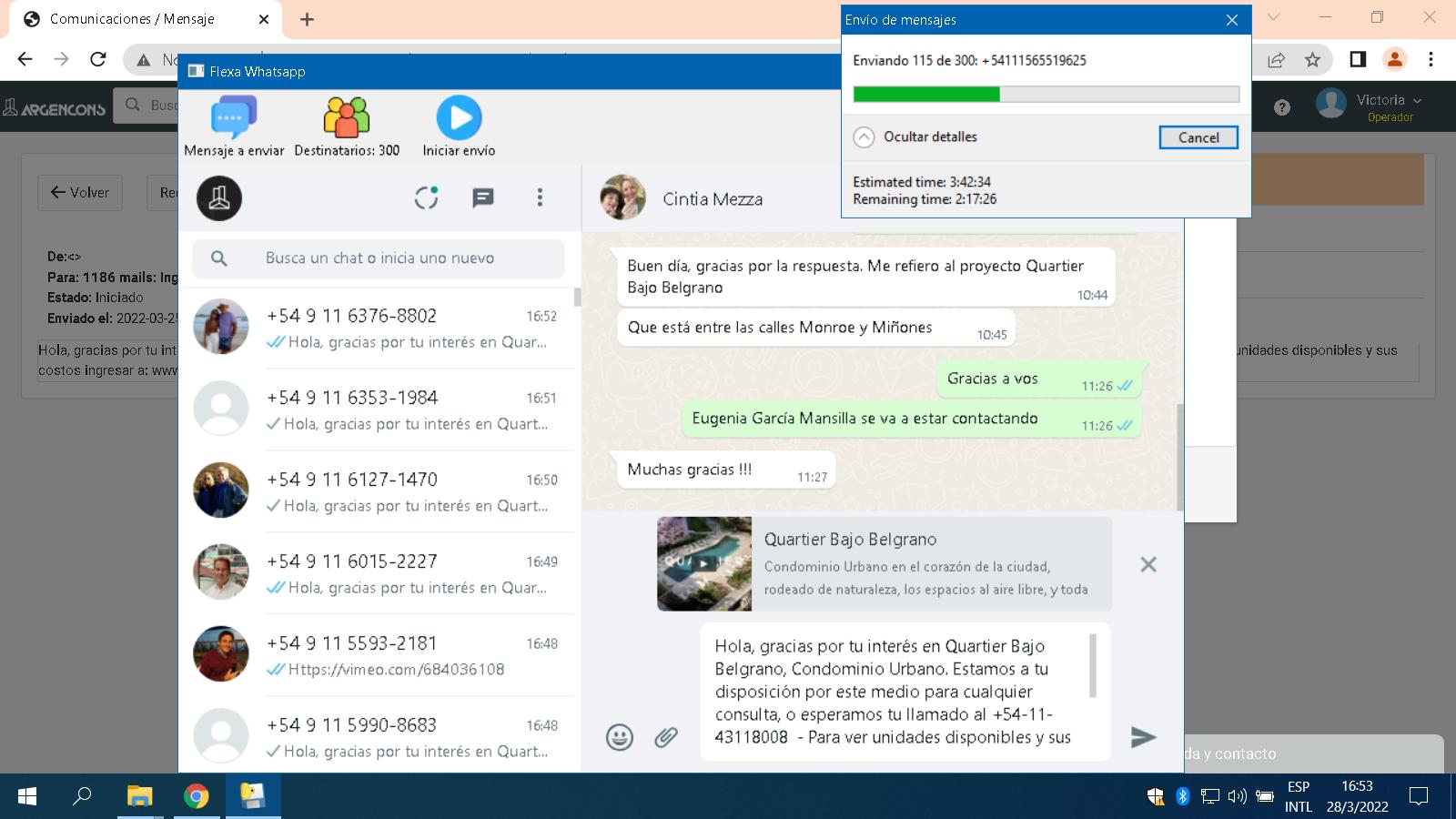
Task: Toggle the Chrome side panel
Action: tap(1358, 59)
